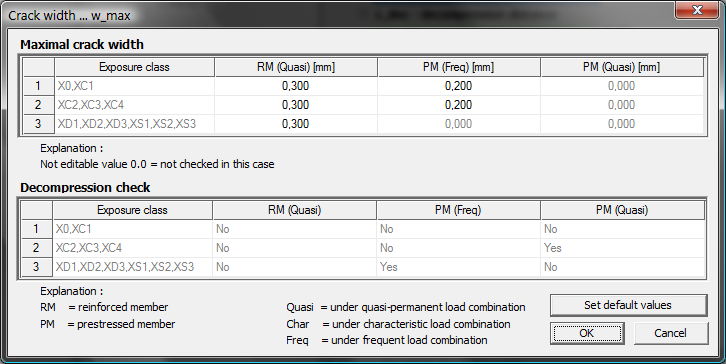Viewport: 726px width, 364px height.
Task: Click RM (Quasi) [mm] column header
Action: 296,67
